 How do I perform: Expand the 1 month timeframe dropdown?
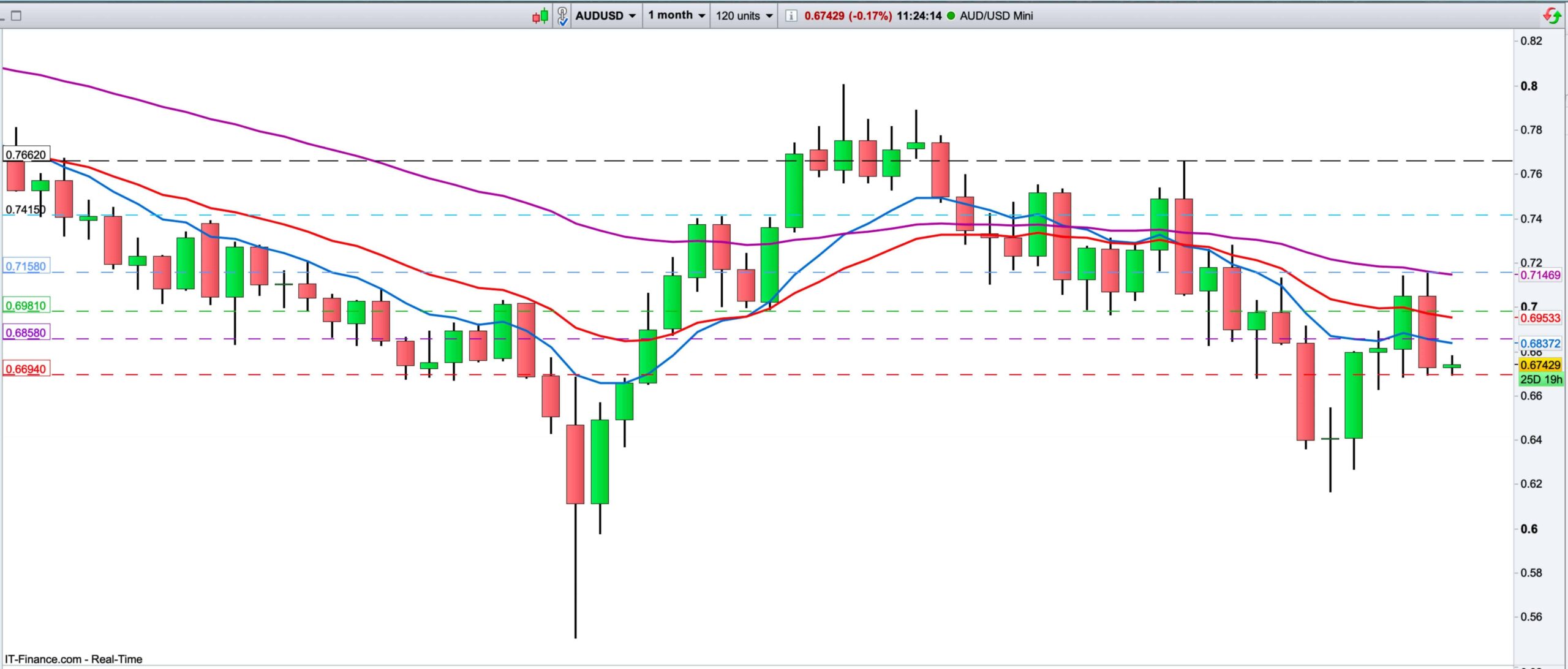point(676,16)
